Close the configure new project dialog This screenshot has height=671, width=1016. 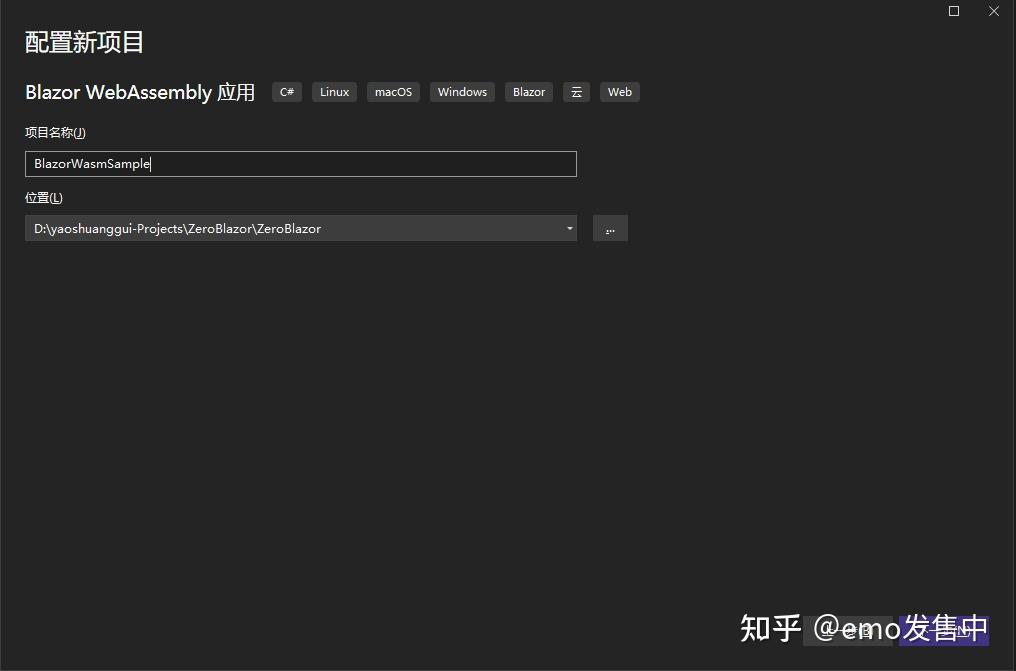pyautogui.click(x=993, y=11)
